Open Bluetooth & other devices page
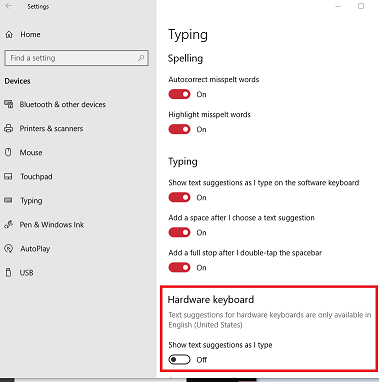Image resolution: width=379 pixels, height=382 pixels. (x=62, y=104)
